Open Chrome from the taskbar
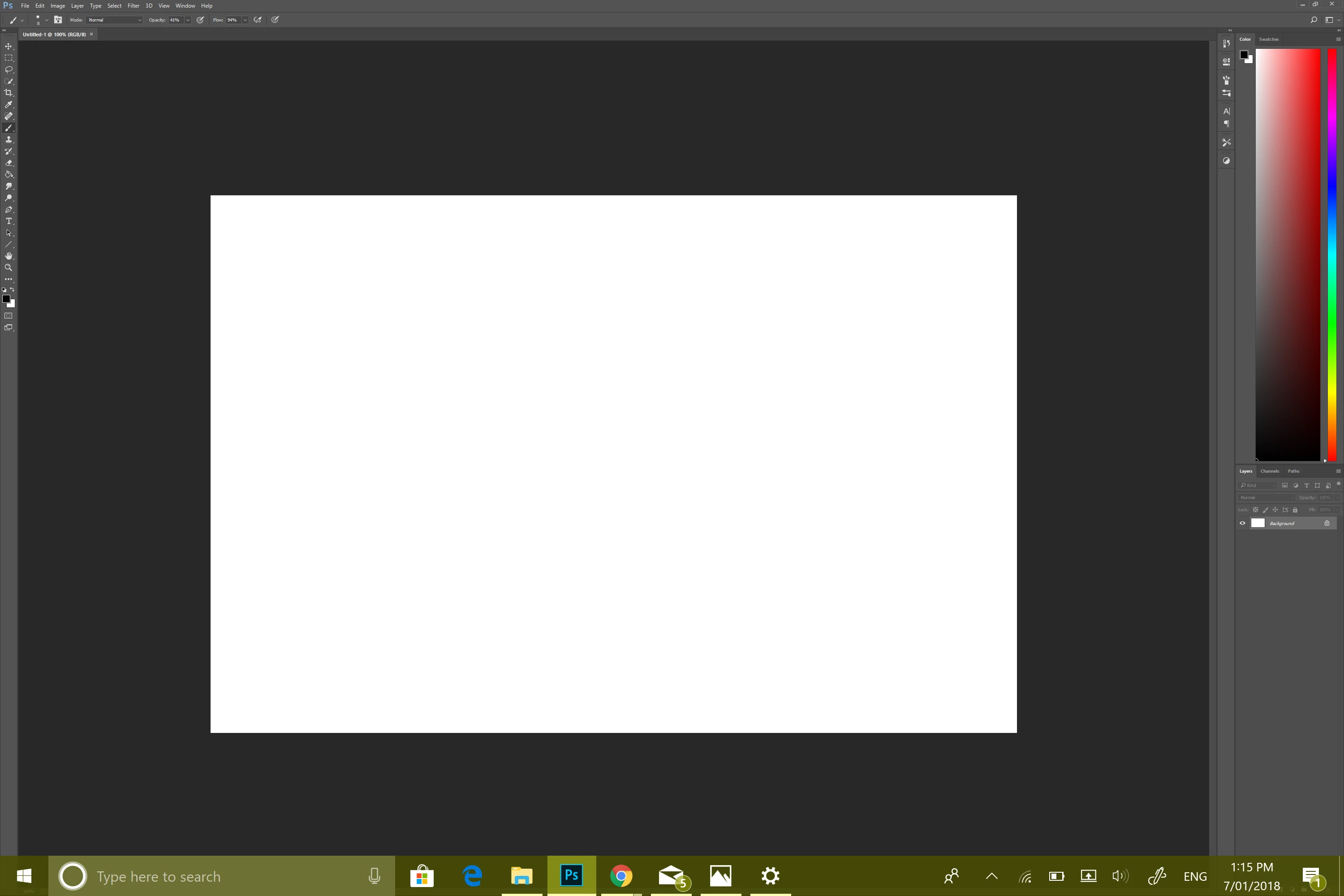The image size is (1344, 896). [621, 875]
